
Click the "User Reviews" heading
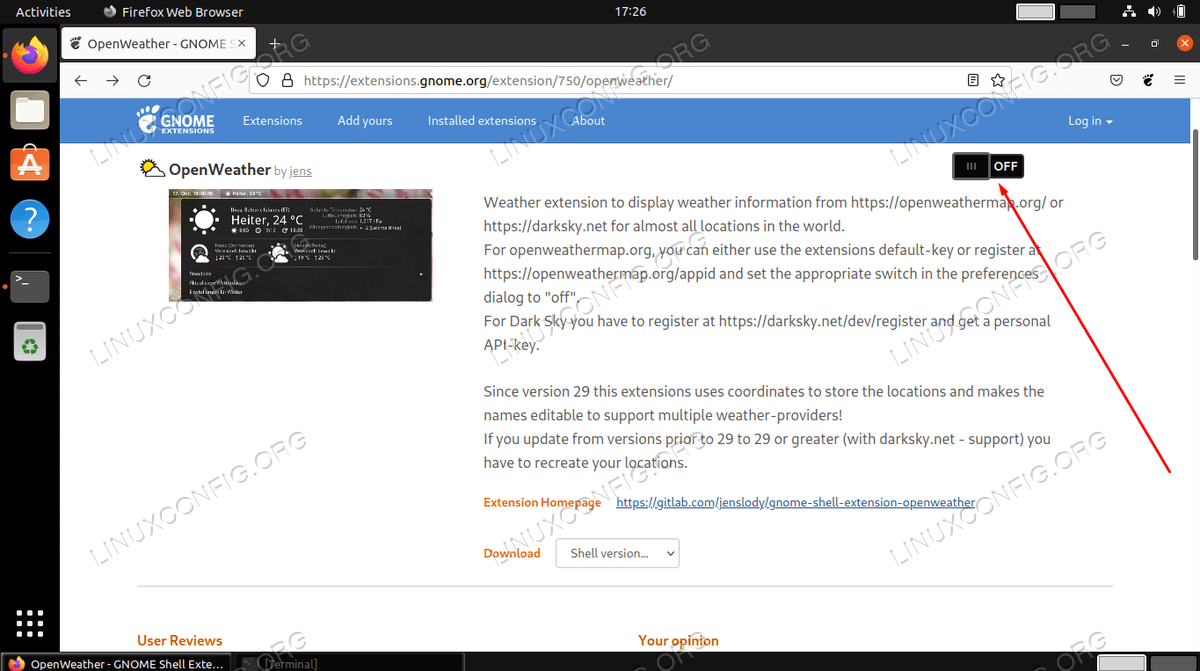tap(180, 640)
